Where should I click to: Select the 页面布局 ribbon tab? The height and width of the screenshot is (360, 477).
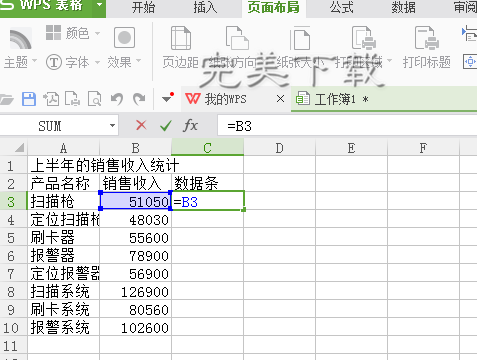[x=274, y=7]
